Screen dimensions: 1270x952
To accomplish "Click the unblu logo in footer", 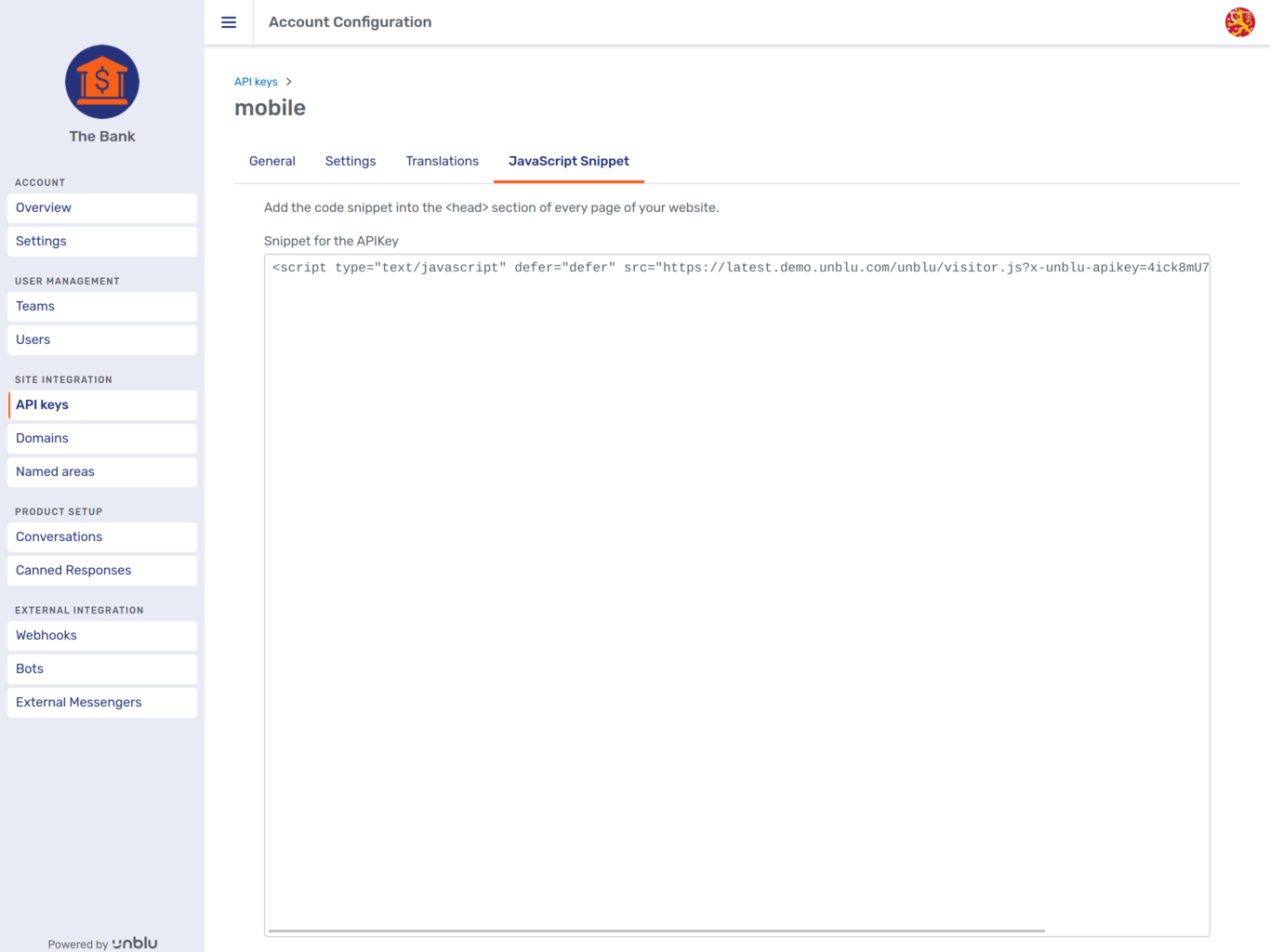I will (x=135, y=943).
